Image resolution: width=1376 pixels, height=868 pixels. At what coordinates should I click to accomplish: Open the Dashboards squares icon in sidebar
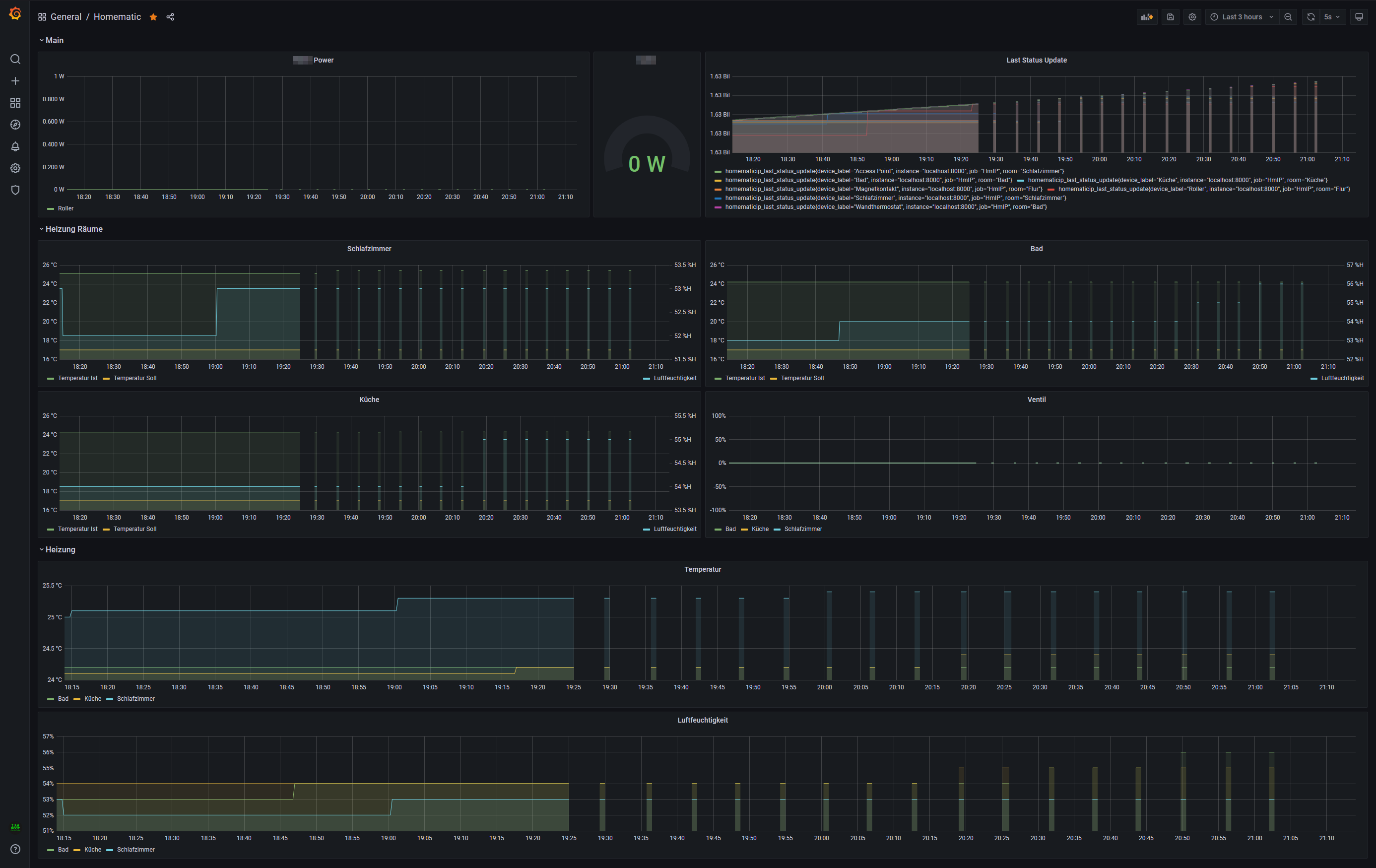15,103
